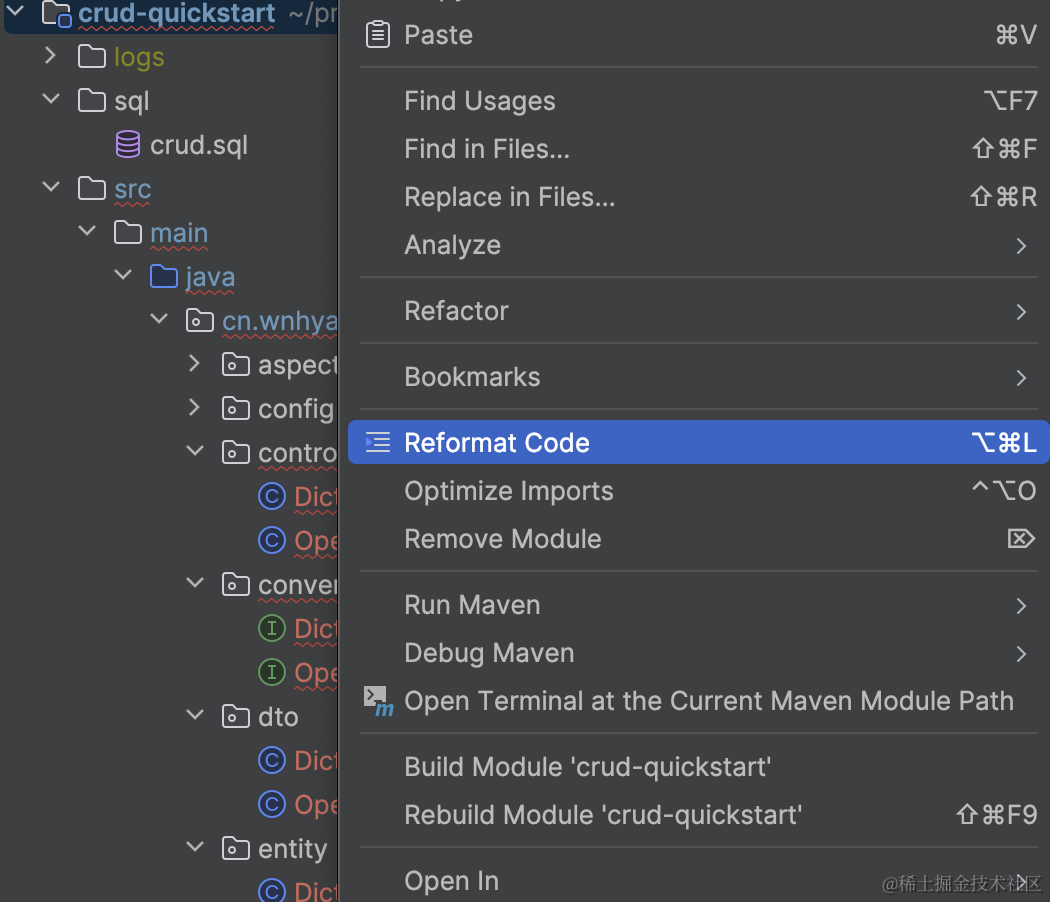Viewport: 1050px width, 902px height.
Task: Expand the logs folder
Action: coord(50,56)
